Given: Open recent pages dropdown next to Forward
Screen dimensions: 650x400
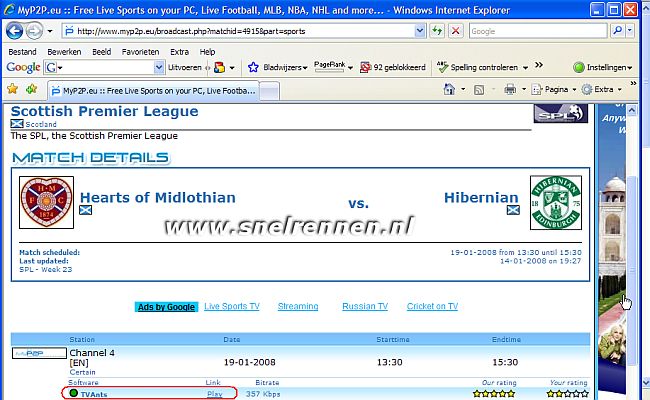Looking at the screenshot, I should coord(50,32).
